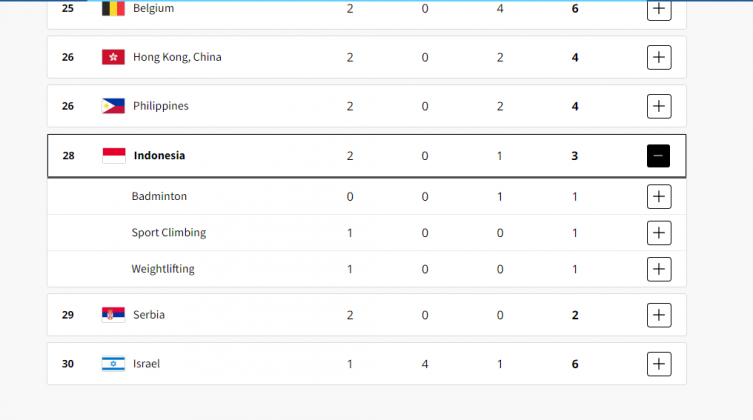
Task: Click the Hong Kong flag icon
Action: (113, 57)
